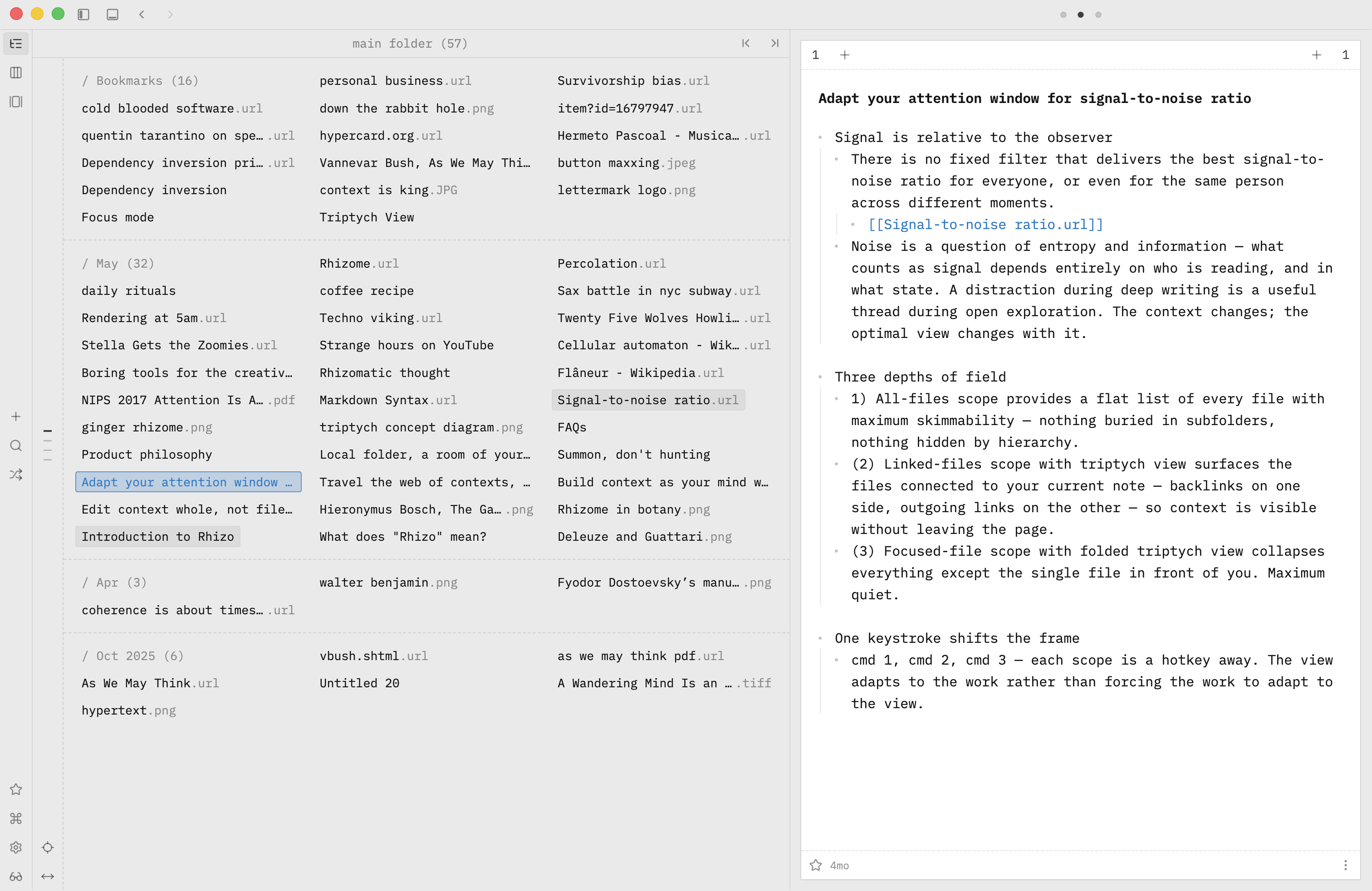This screenshot has height=891, width=1372.
Task: Toggle the horizontal width arrows icon
Action: 48,876
